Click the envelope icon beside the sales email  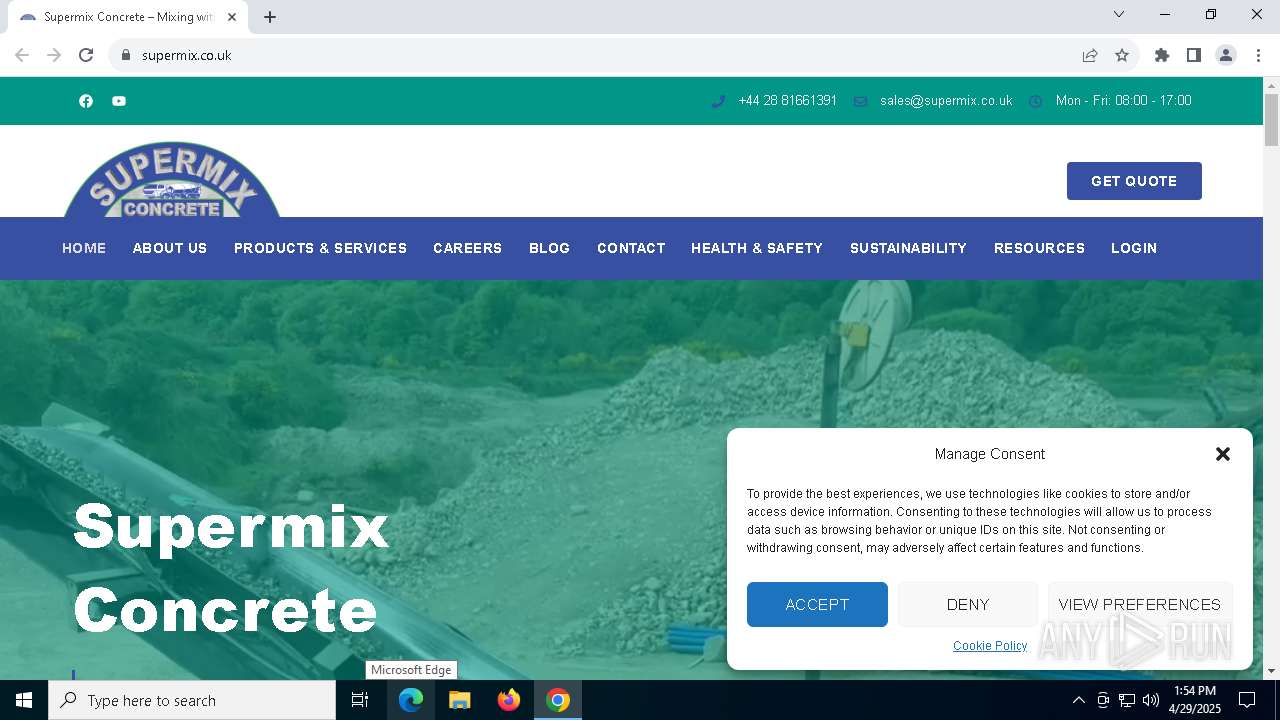(x=860, y=101)
